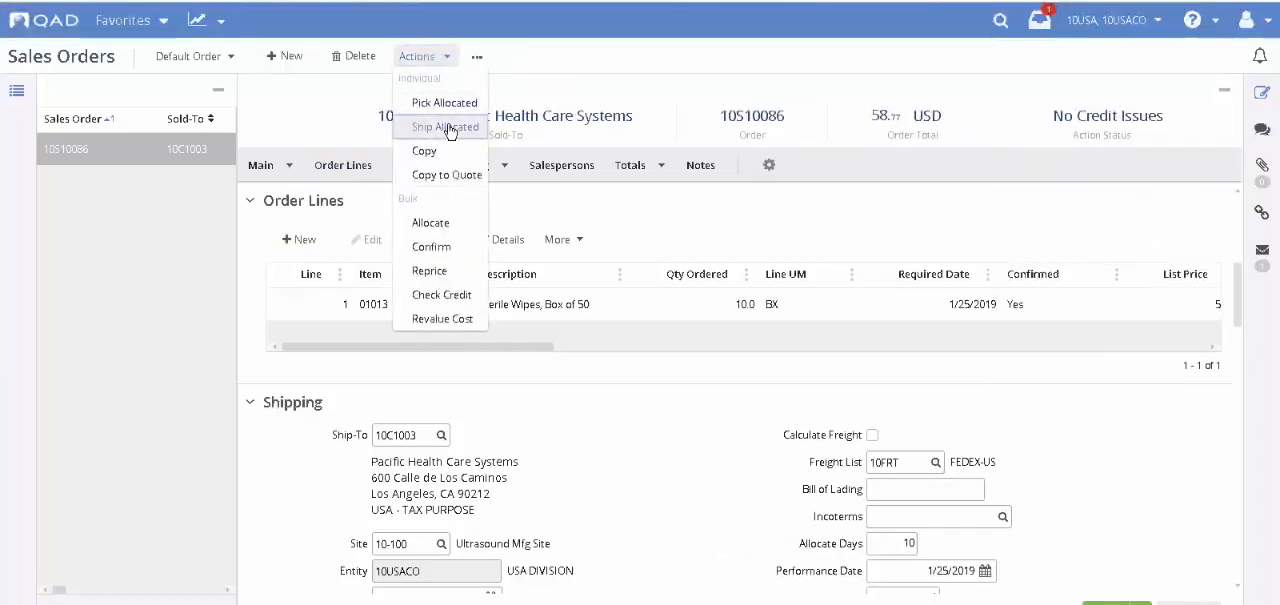Image resolution: width=1280 pixels, height=605 pixels.
Task: Toggle the Actions dropdown menu
Action: (x=425, y=57)
